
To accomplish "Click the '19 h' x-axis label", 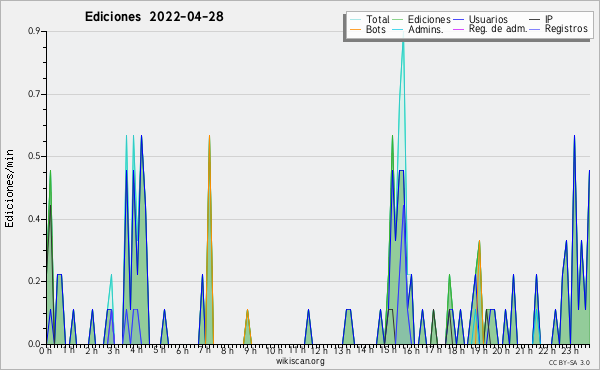I will click(478, 350).
